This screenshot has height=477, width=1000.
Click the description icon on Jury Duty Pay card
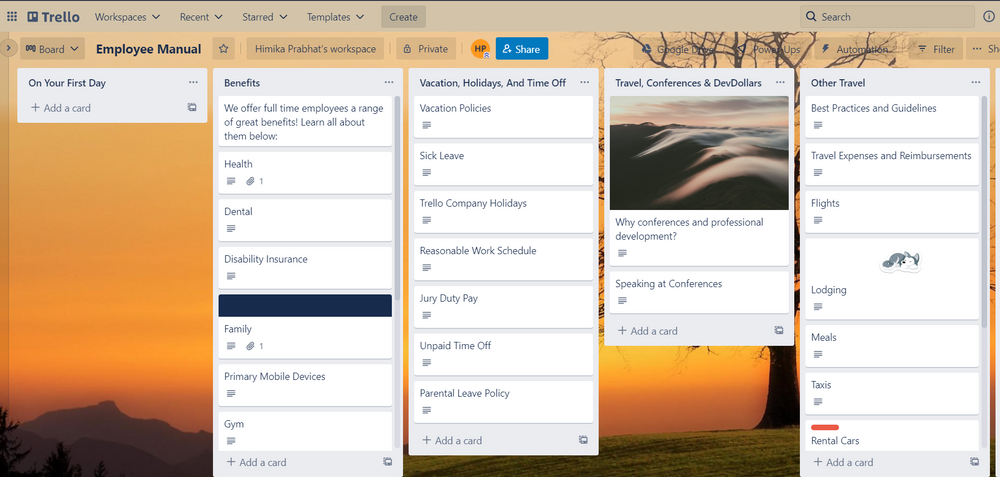[427, 315]
